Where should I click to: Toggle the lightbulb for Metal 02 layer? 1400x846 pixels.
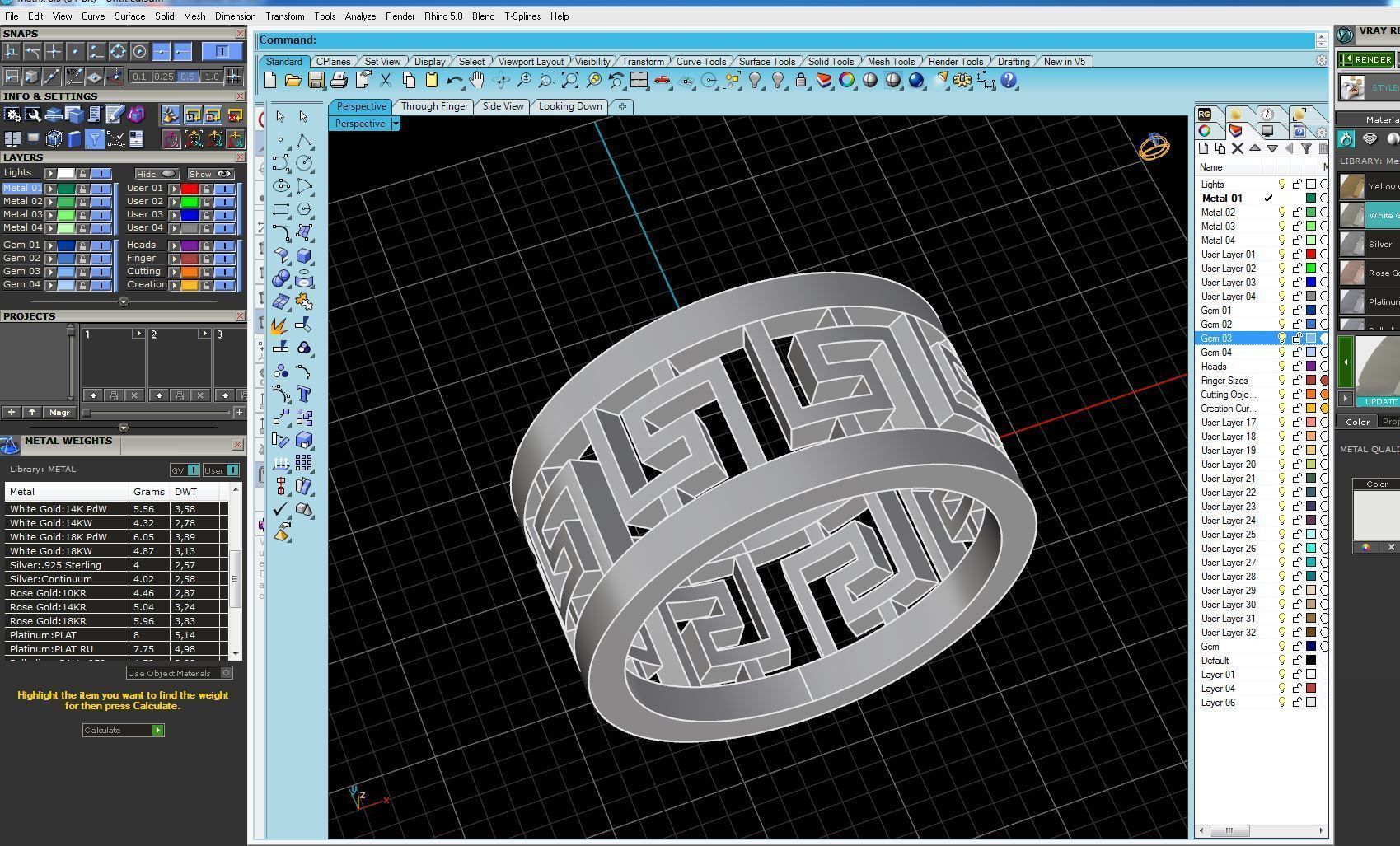[1282, 213]
